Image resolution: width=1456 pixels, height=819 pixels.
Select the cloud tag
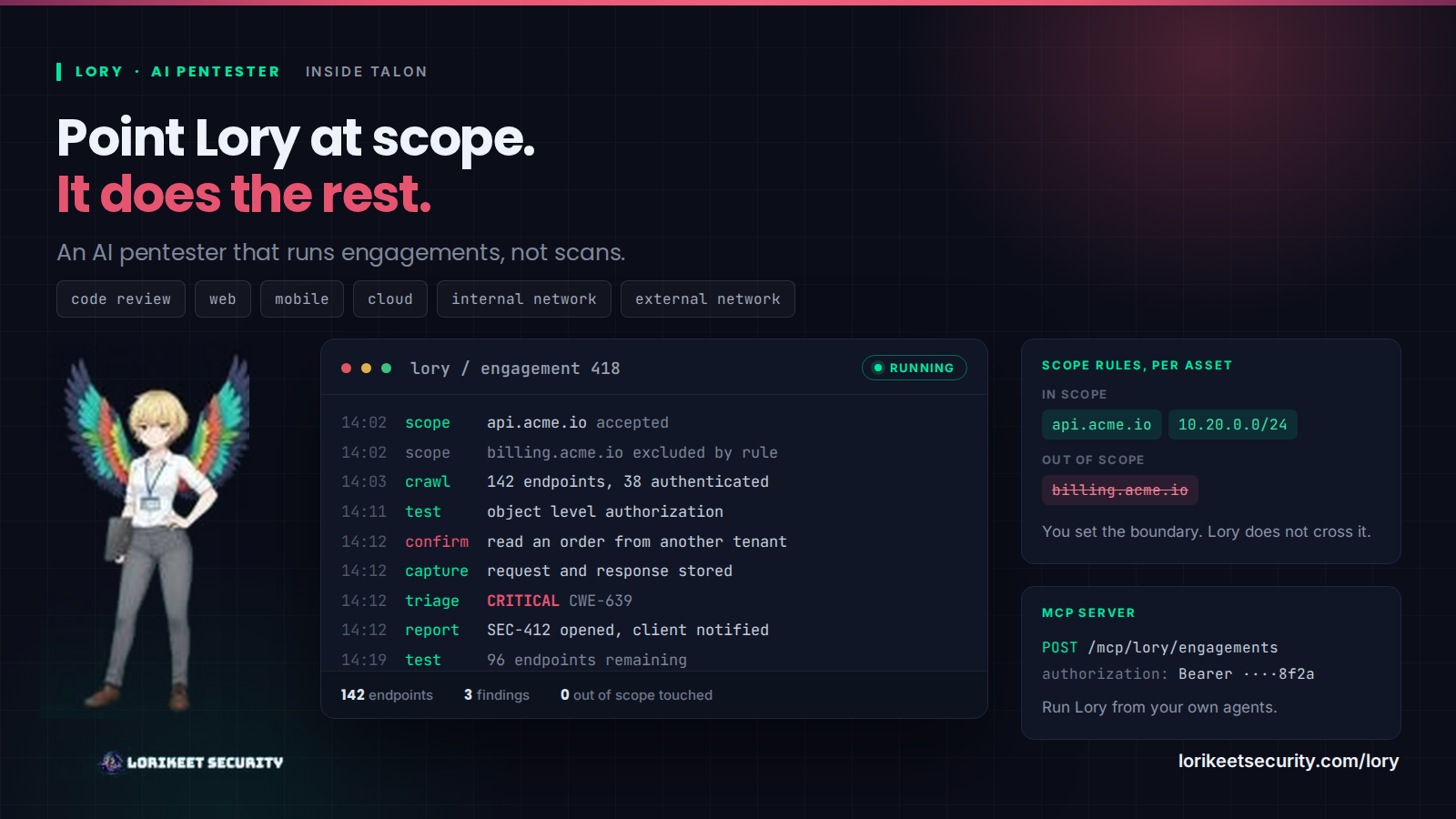[x=390, y=299]
